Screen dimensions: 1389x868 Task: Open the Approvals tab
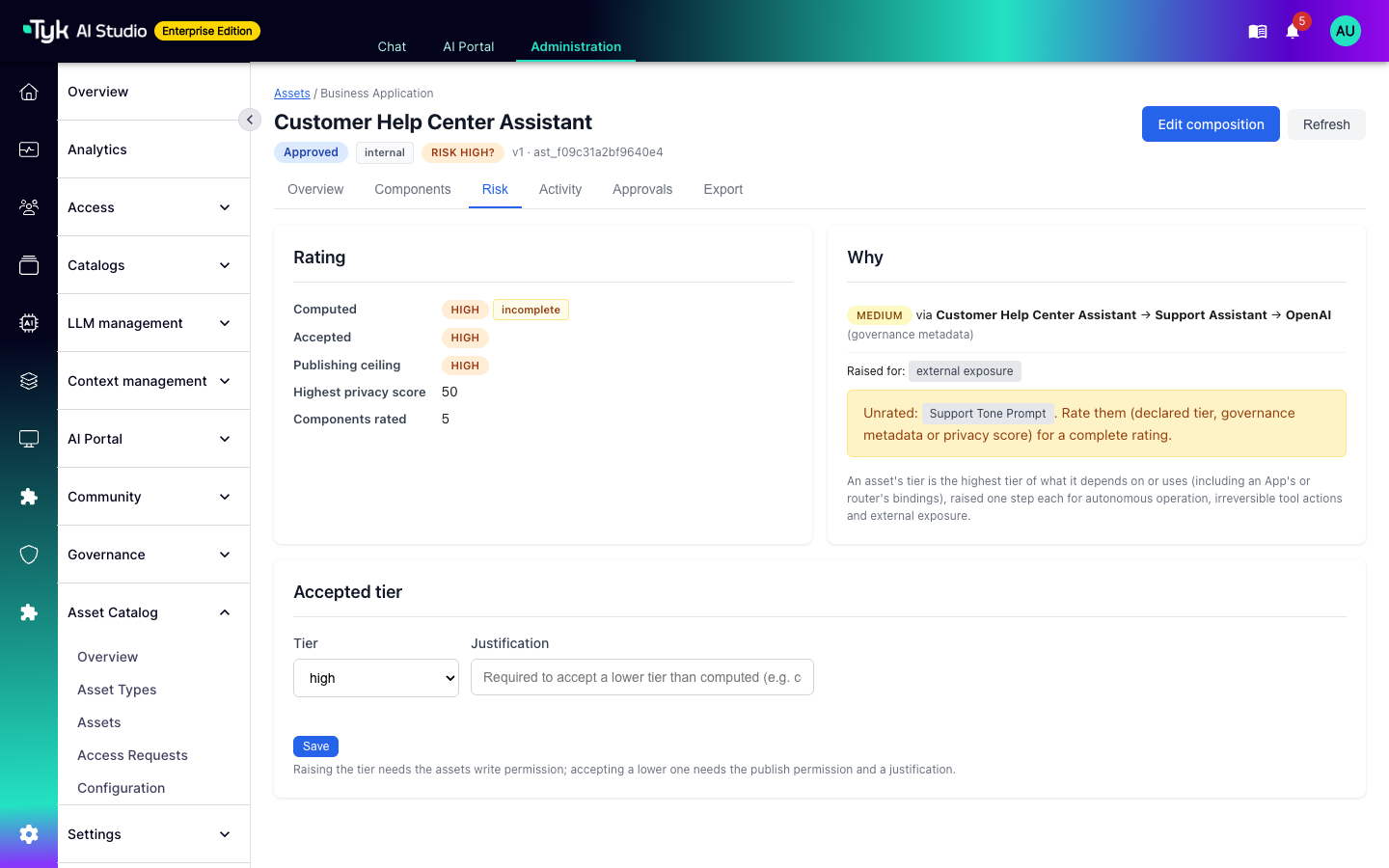pos(642,189)
